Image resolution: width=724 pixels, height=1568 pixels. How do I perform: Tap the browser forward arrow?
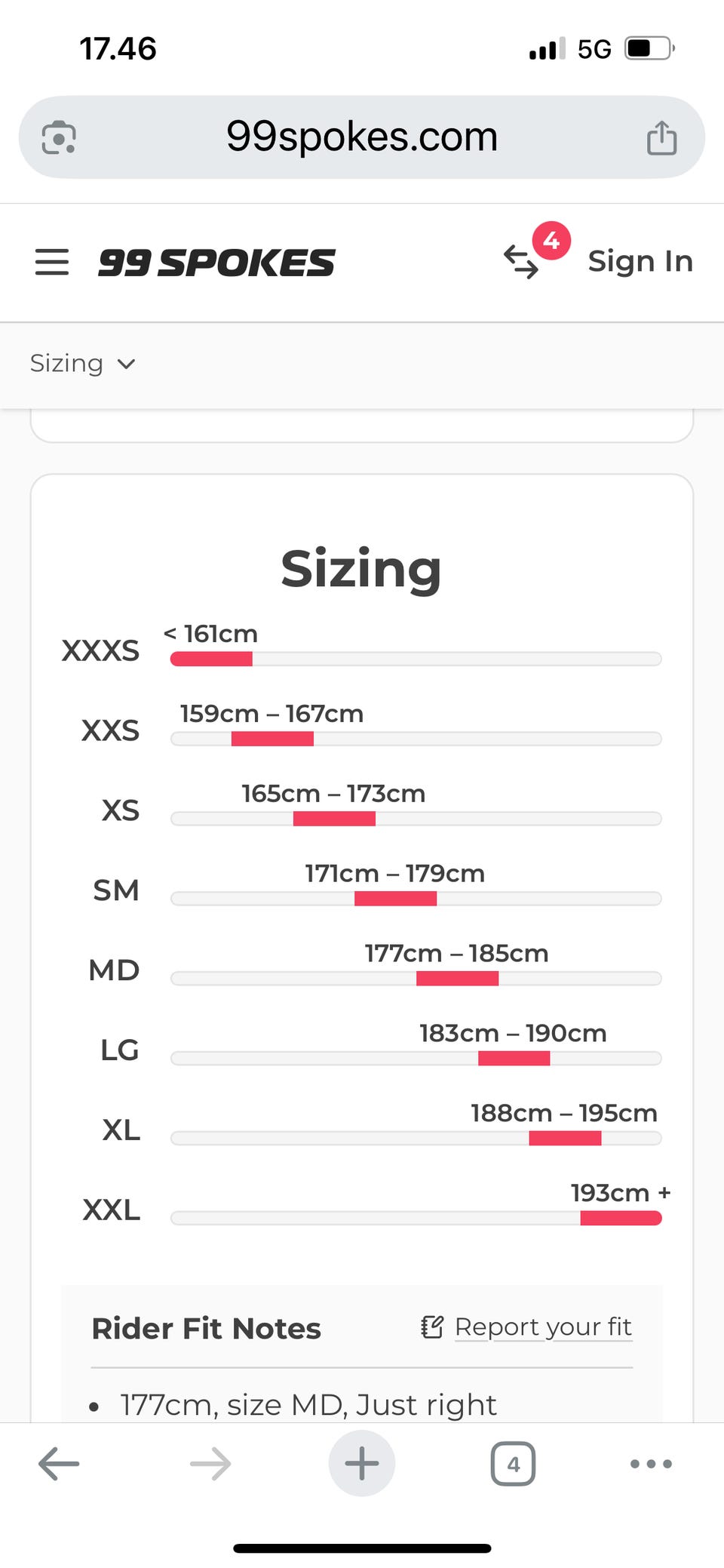tap(210, 1464)
